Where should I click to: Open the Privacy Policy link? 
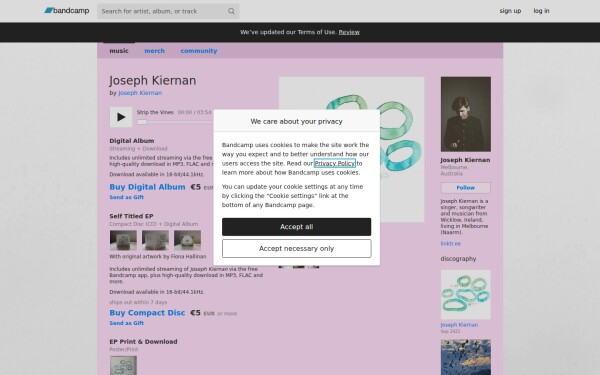pyautogui.click(x=334, y=163)
